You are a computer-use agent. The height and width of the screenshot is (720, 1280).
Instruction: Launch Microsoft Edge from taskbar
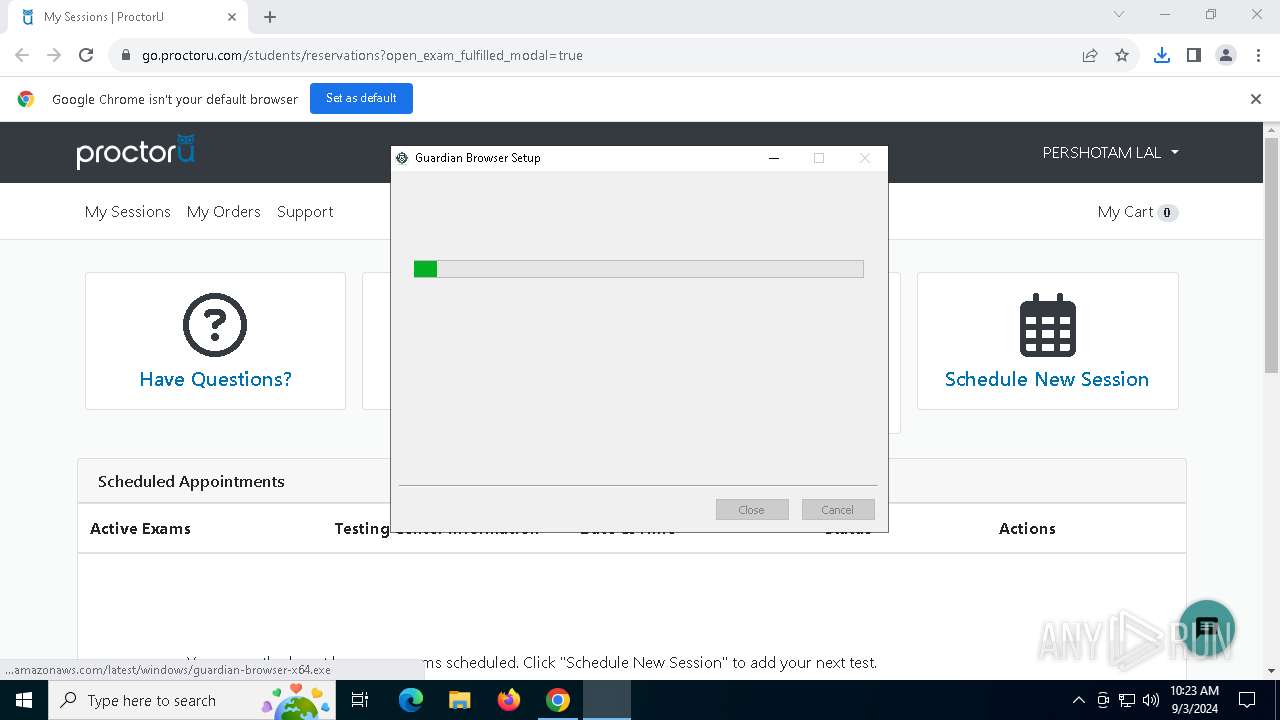pyautogui.click(x=411, y=700)
